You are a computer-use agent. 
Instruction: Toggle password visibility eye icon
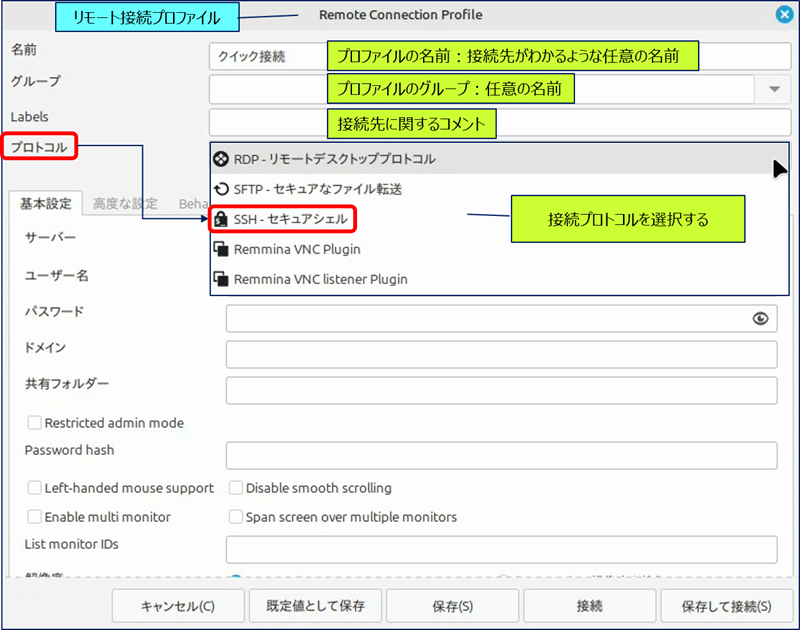click(x=760, y=319)
